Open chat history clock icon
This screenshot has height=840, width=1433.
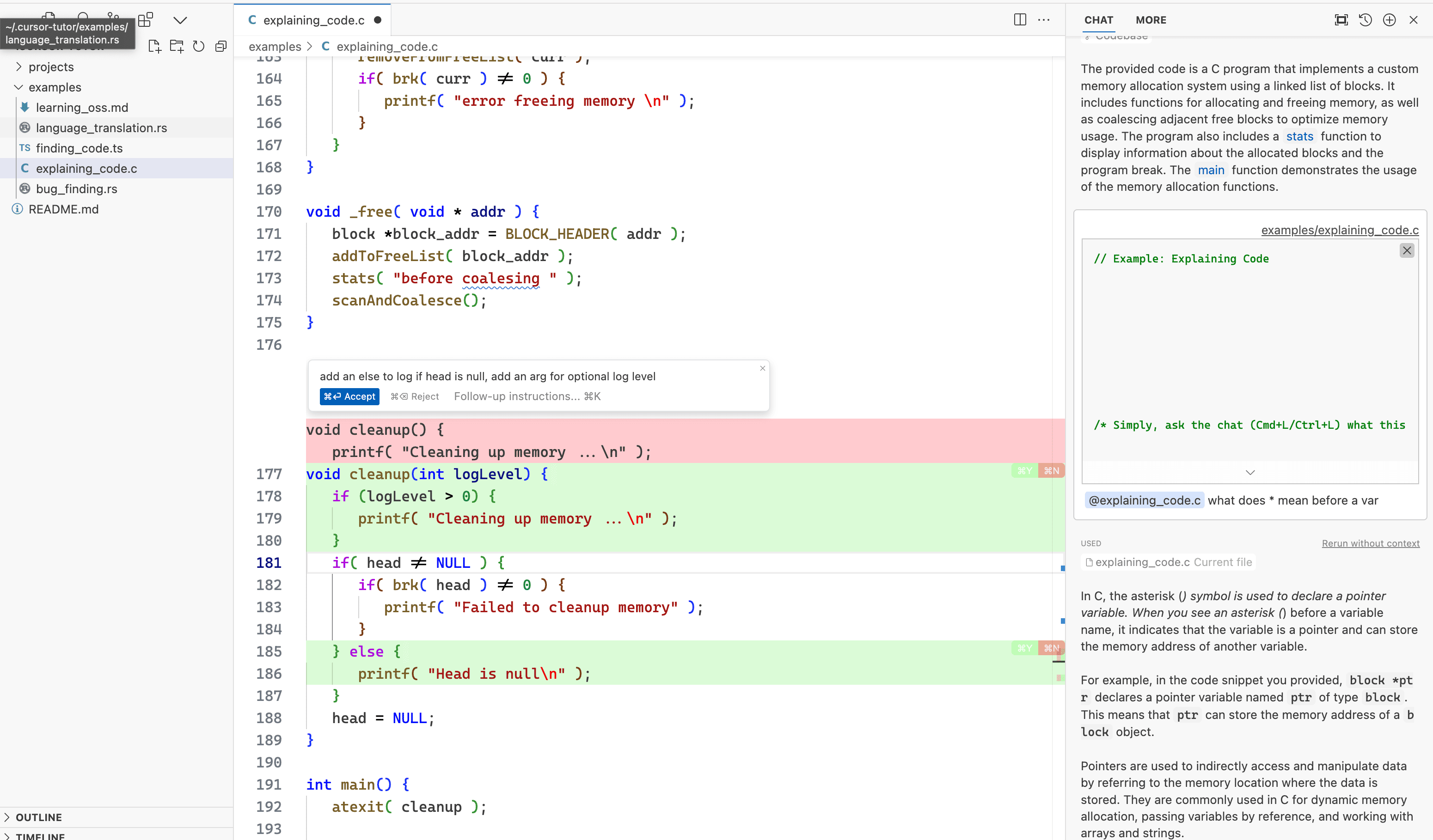(x=1365, y=20)
